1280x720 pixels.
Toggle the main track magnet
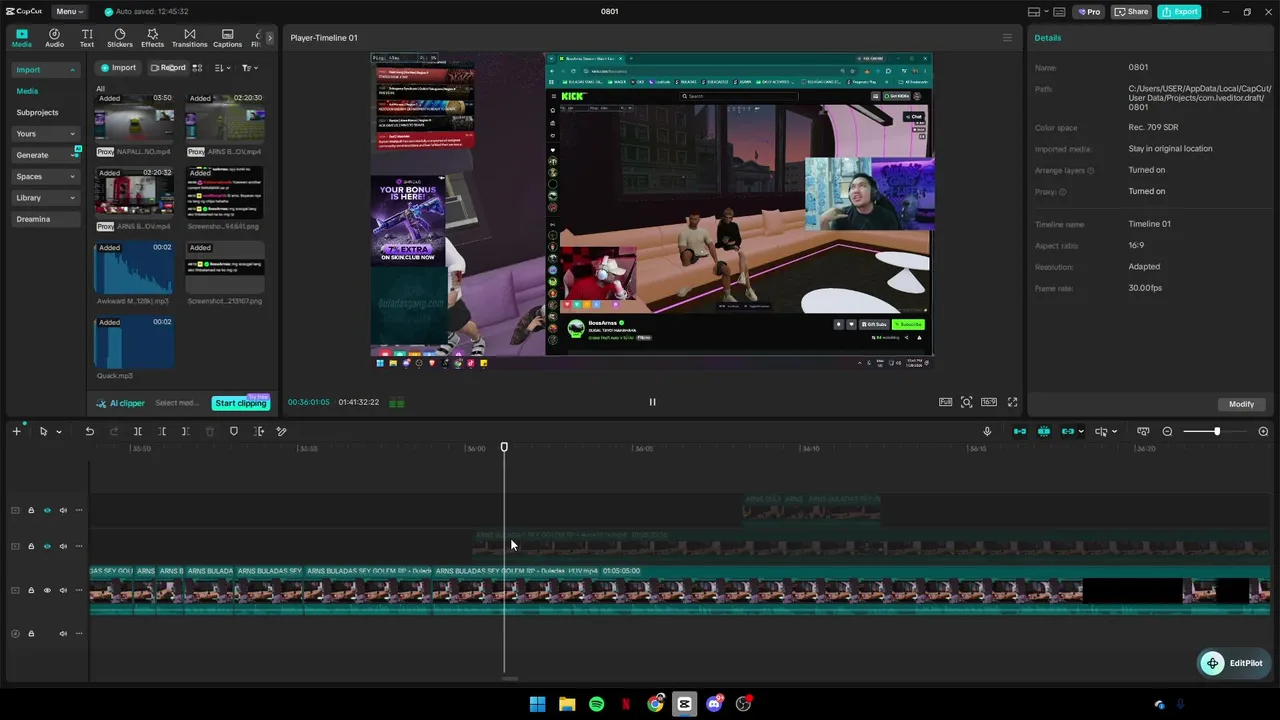click(x=1020, y=431)
